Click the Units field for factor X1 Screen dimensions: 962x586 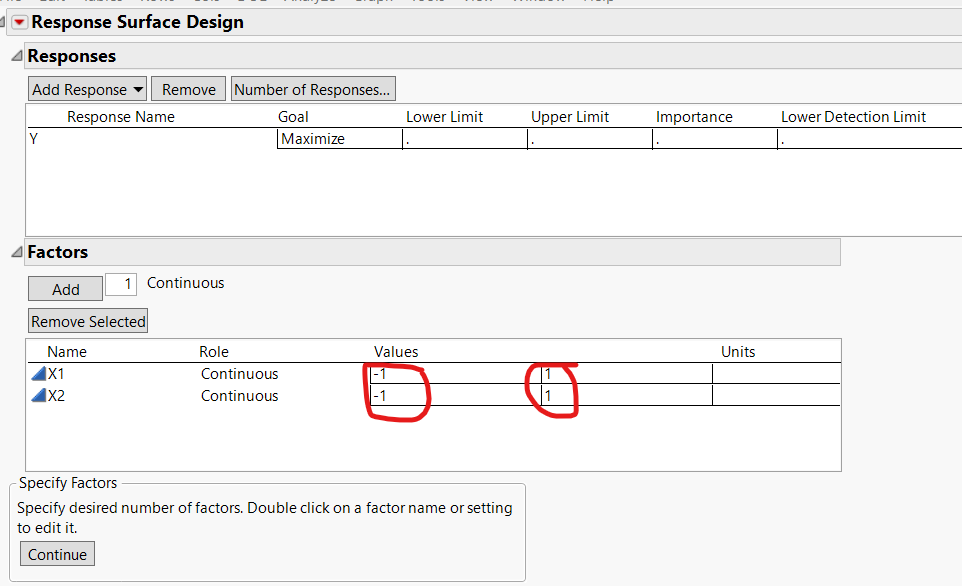click(775, 373)
